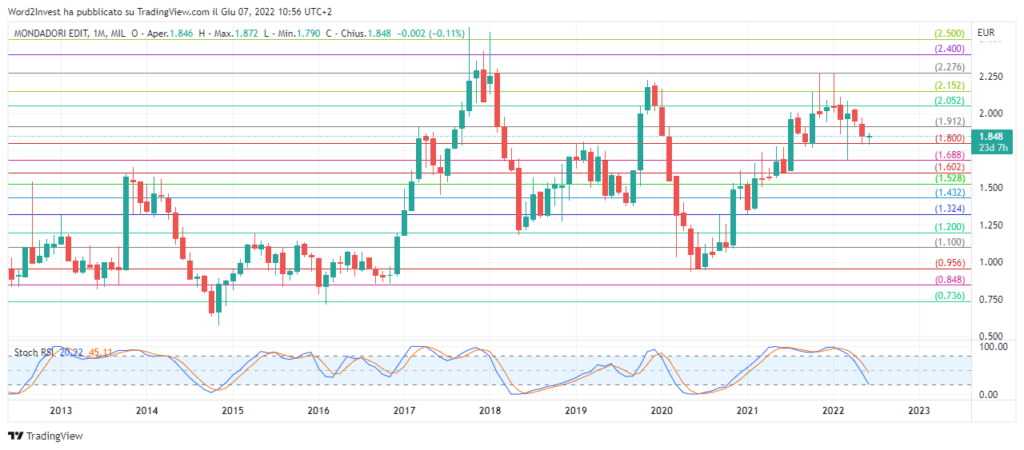Click the red 1.800 level label

948,138
